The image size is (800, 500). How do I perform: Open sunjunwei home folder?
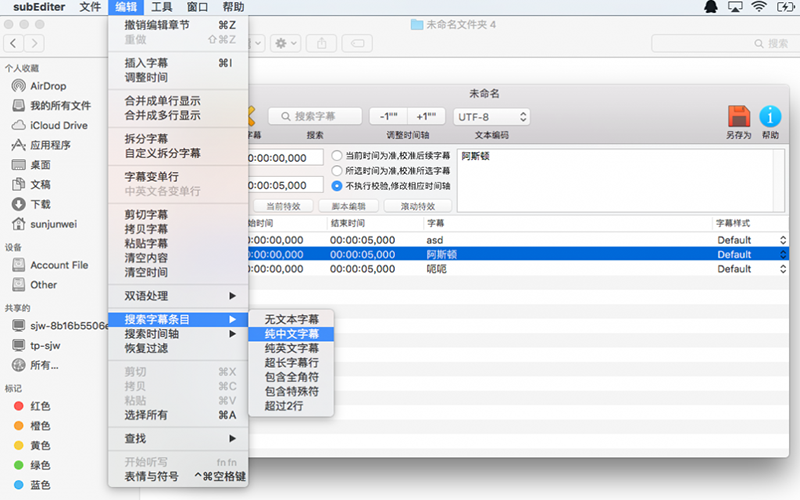pos(45,224)
